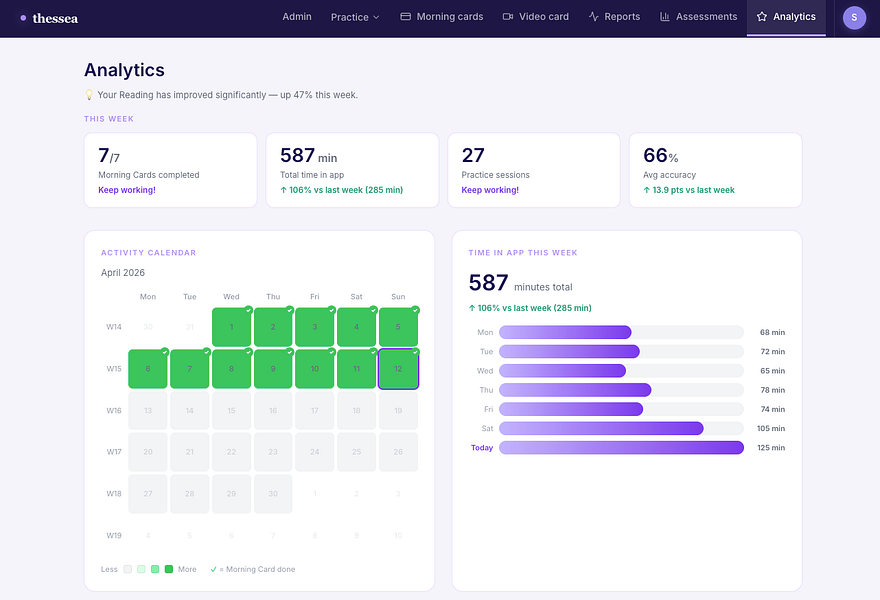Expand the Practice dropdown

click(x=355, y=17)
